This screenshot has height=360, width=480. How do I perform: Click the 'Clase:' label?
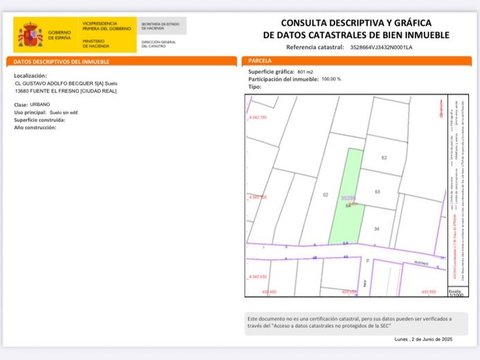click(x=21, y=105)
